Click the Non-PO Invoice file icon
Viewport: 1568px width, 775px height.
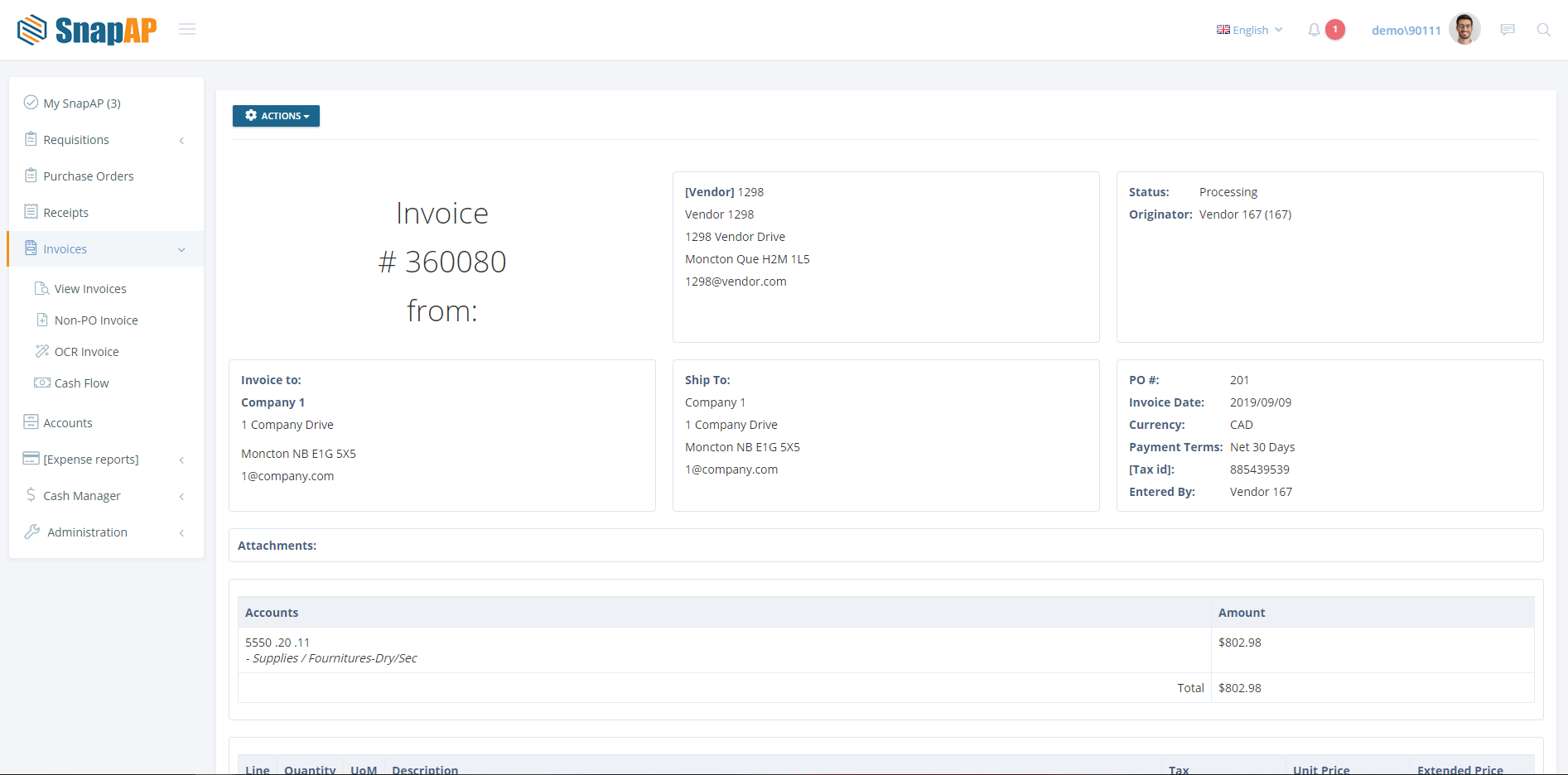tap(42, 320)
